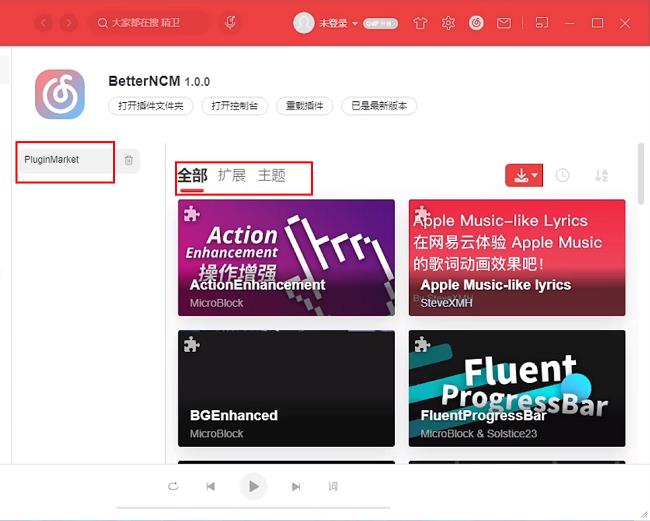This screenshot has width=650, height=521.
Task: Toggle A-Z sort order icon
Action: 601,175
